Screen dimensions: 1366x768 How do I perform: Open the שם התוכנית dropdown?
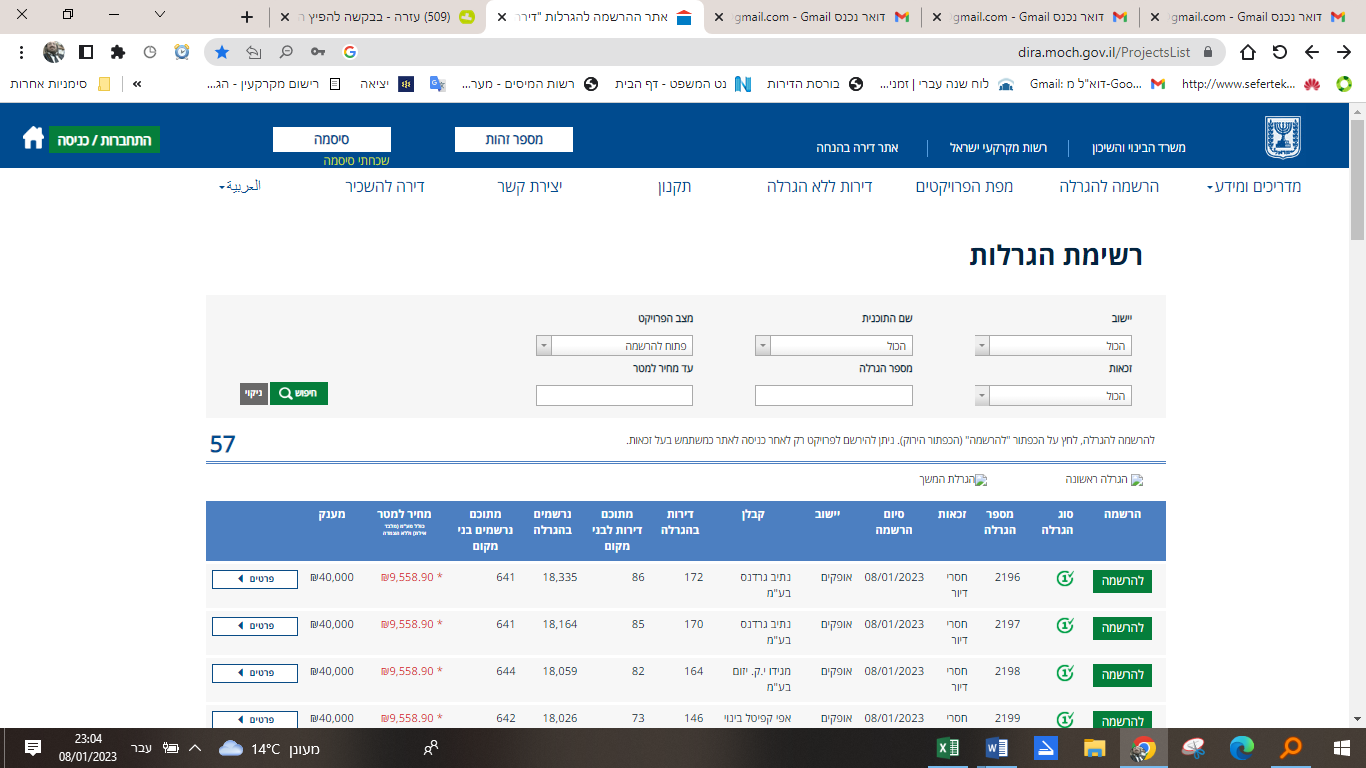[834, 346]
